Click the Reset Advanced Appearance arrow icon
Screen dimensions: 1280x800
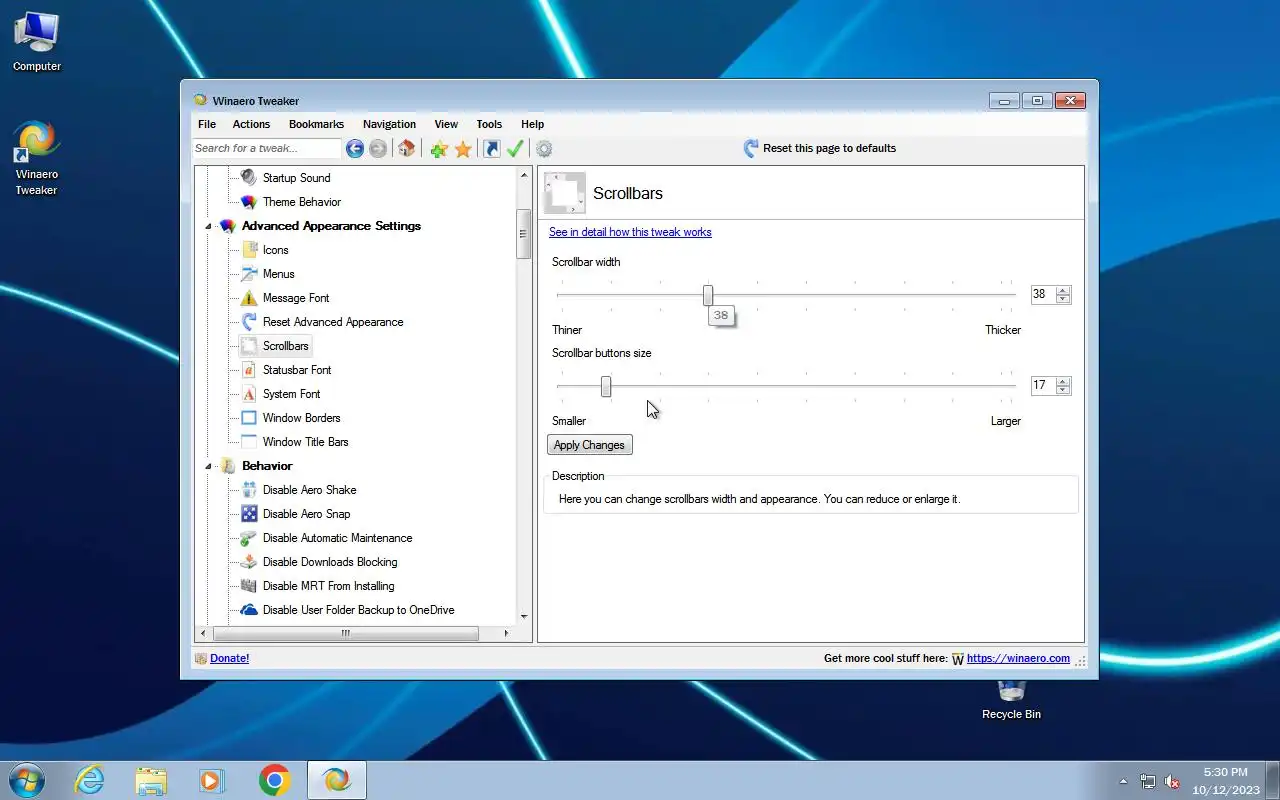249,322
